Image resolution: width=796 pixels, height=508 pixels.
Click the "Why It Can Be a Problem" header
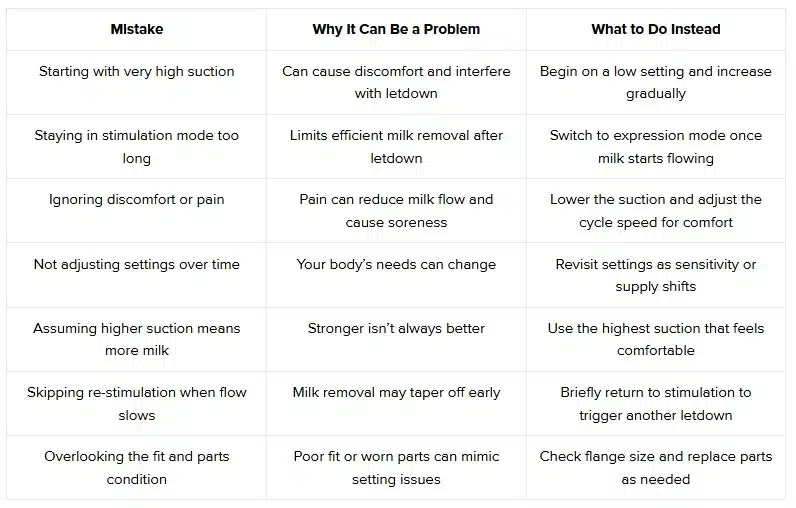point(396,29)
